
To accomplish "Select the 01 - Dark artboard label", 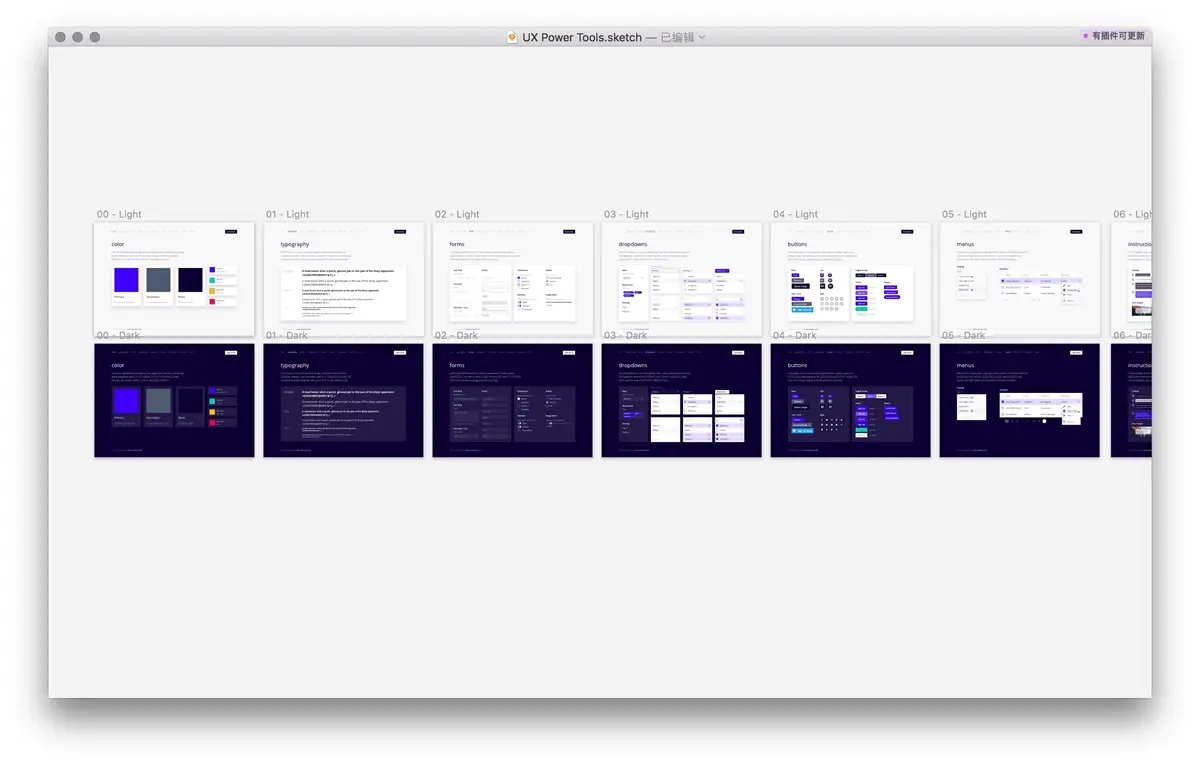I will coord(286,336).
